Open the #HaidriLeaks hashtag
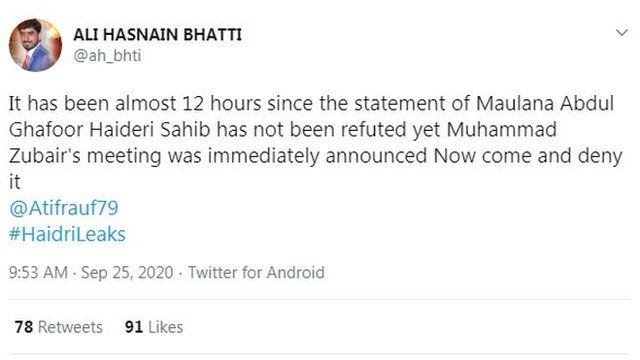The width and height of the screenshot is (640, 360). [67, 234]
